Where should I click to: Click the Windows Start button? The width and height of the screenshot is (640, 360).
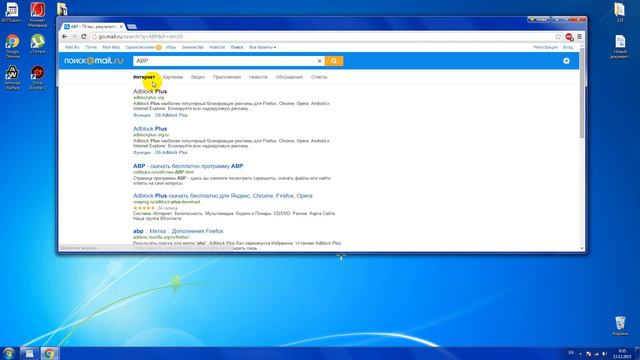pyautogui.click(x=9, y=353)
